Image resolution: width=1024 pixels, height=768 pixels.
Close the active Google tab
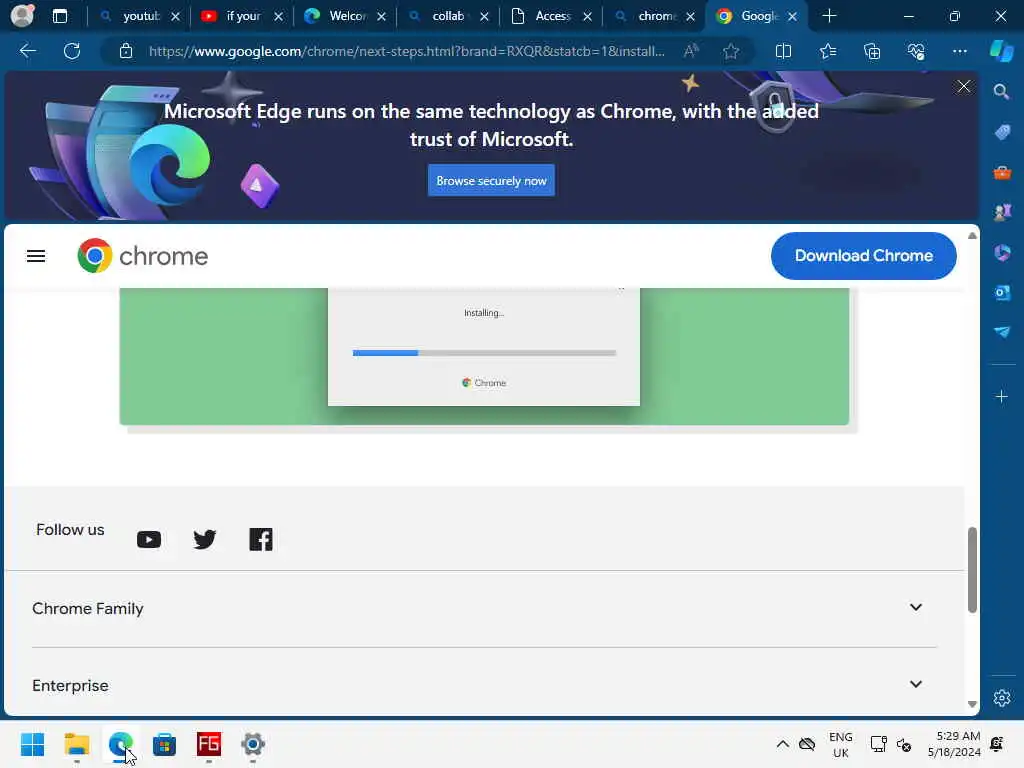792,16
